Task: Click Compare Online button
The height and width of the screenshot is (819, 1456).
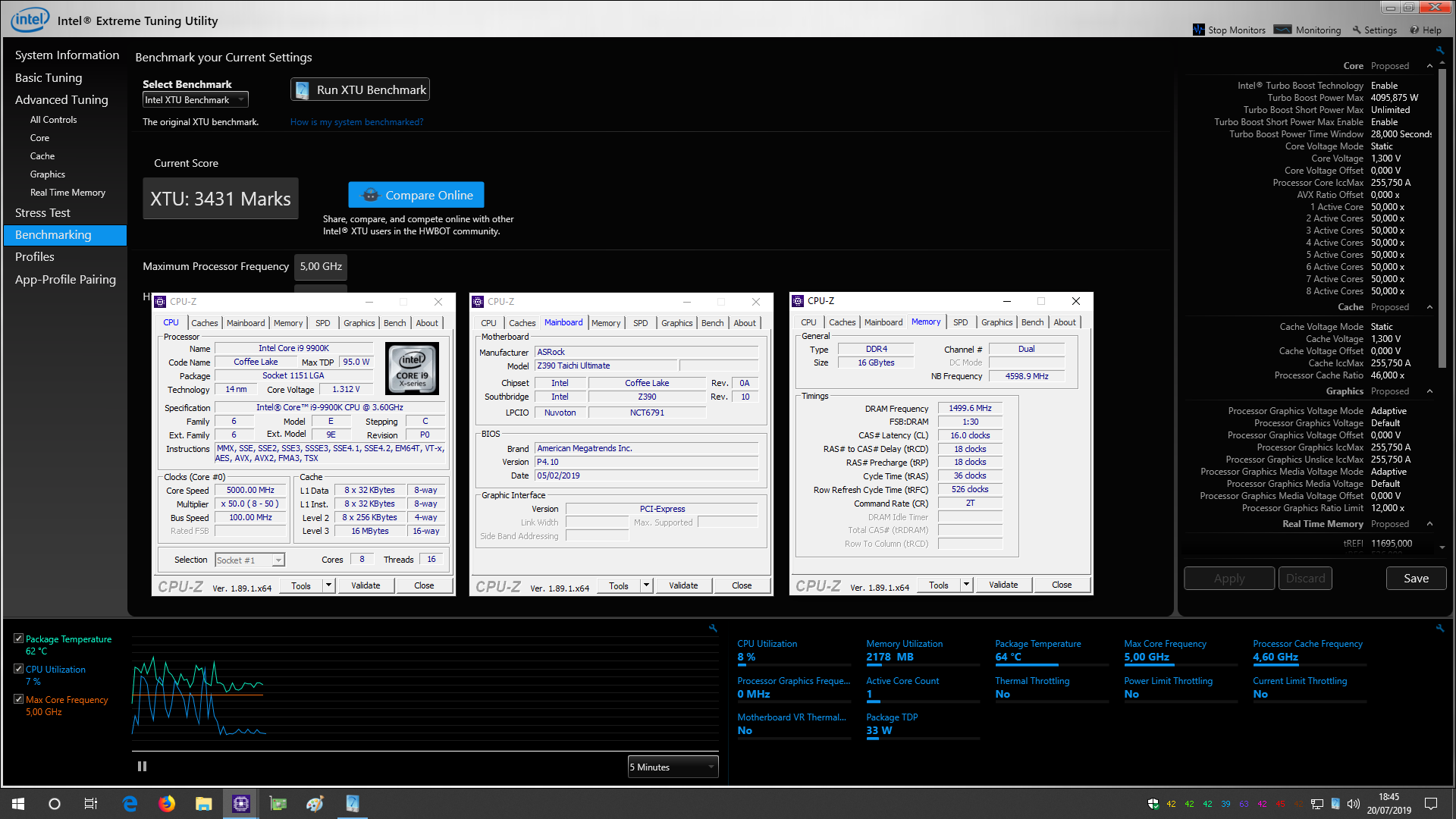Action: point(416,195)
